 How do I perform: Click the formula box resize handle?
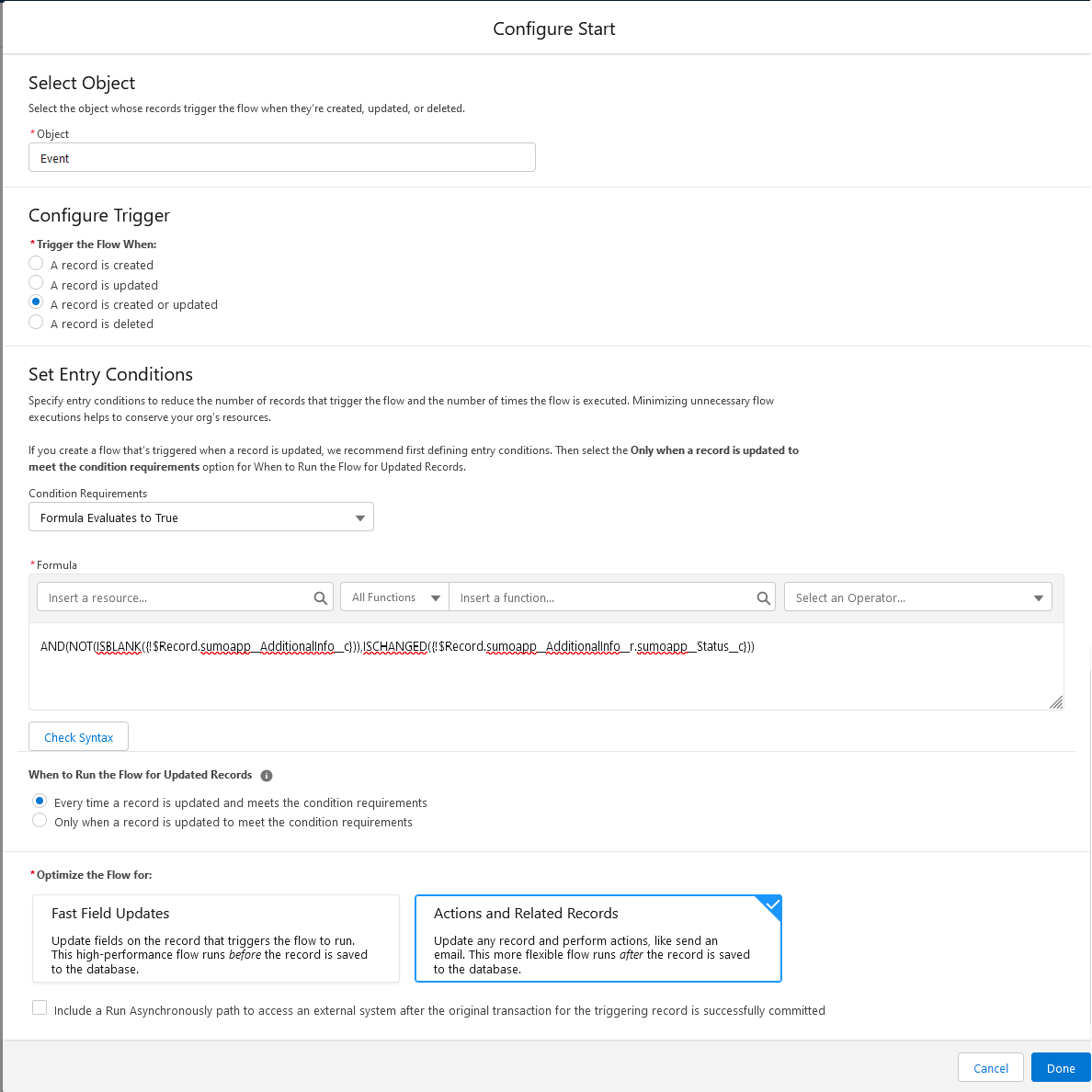coord(1055,702)
